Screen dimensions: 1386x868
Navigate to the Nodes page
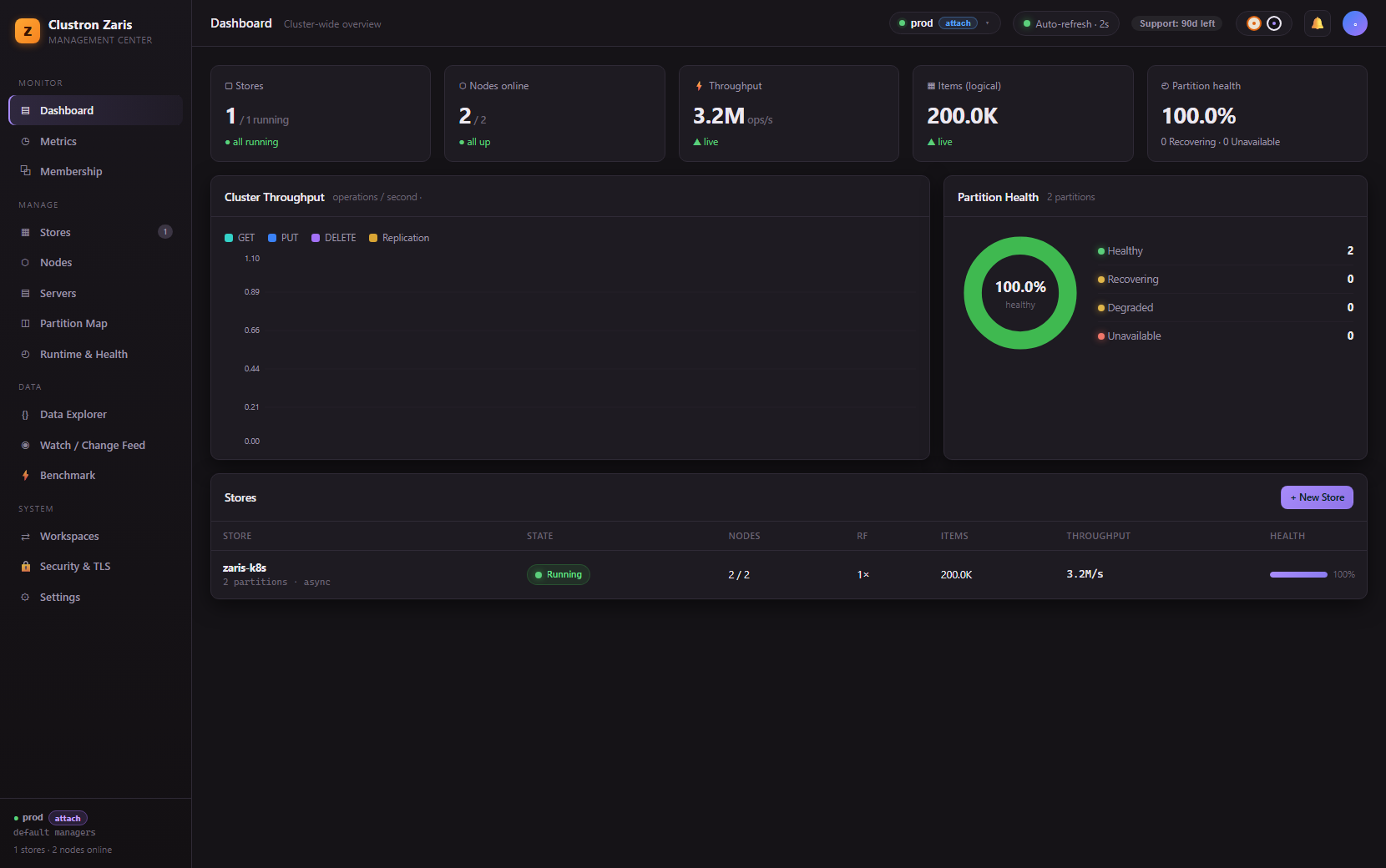pos(96,262)
